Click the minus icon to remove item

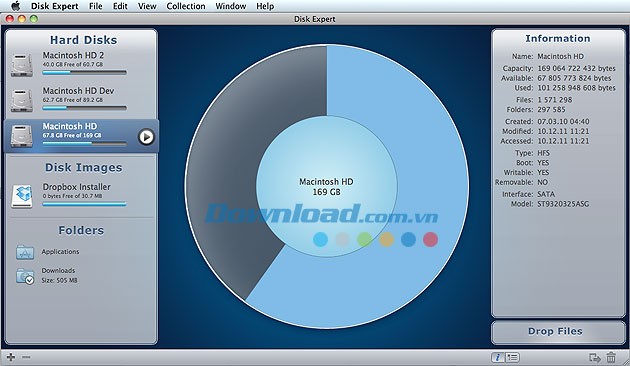[x=26, y=357]
